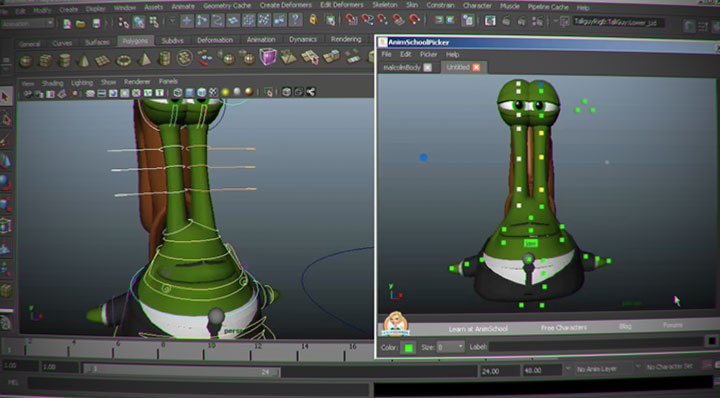720x398 pixels.
Task: Click the Blog link
Action: point(625,326)
